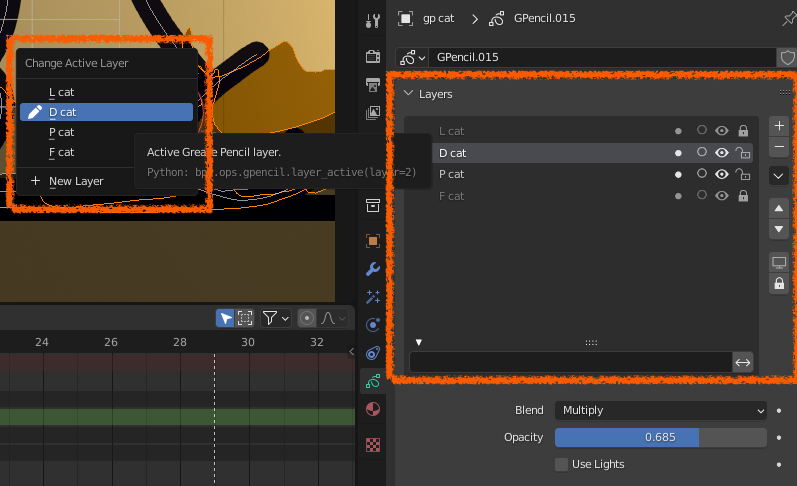Click gp cat in the breadcrumb

pyautogui.click(x=438, y=18)
